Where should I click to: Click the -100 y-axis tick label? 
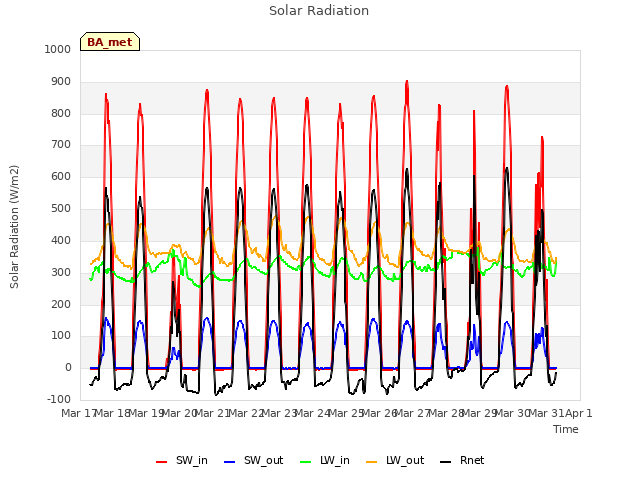59,399
